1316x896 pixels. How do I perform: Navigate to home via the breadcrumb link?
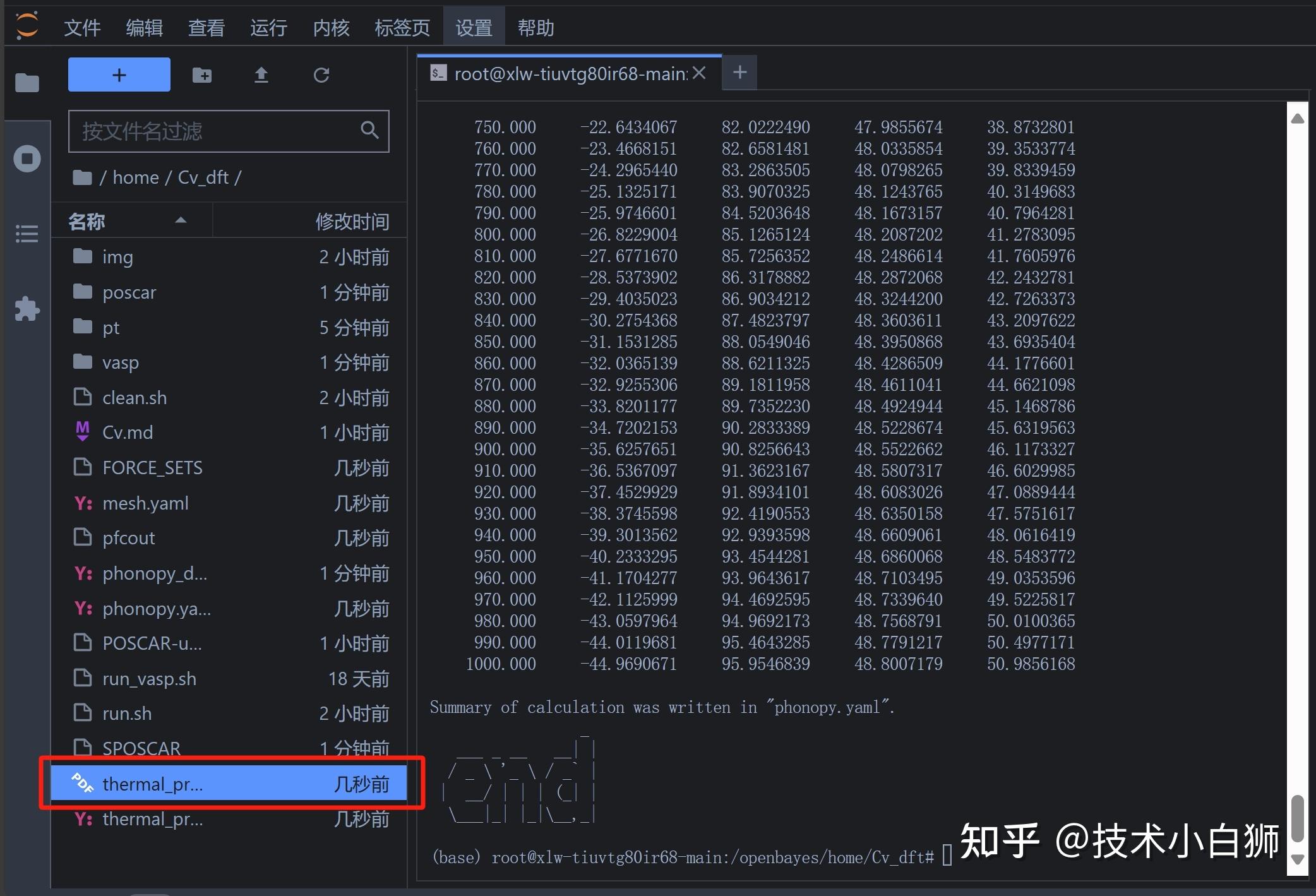tap(135, 177)
